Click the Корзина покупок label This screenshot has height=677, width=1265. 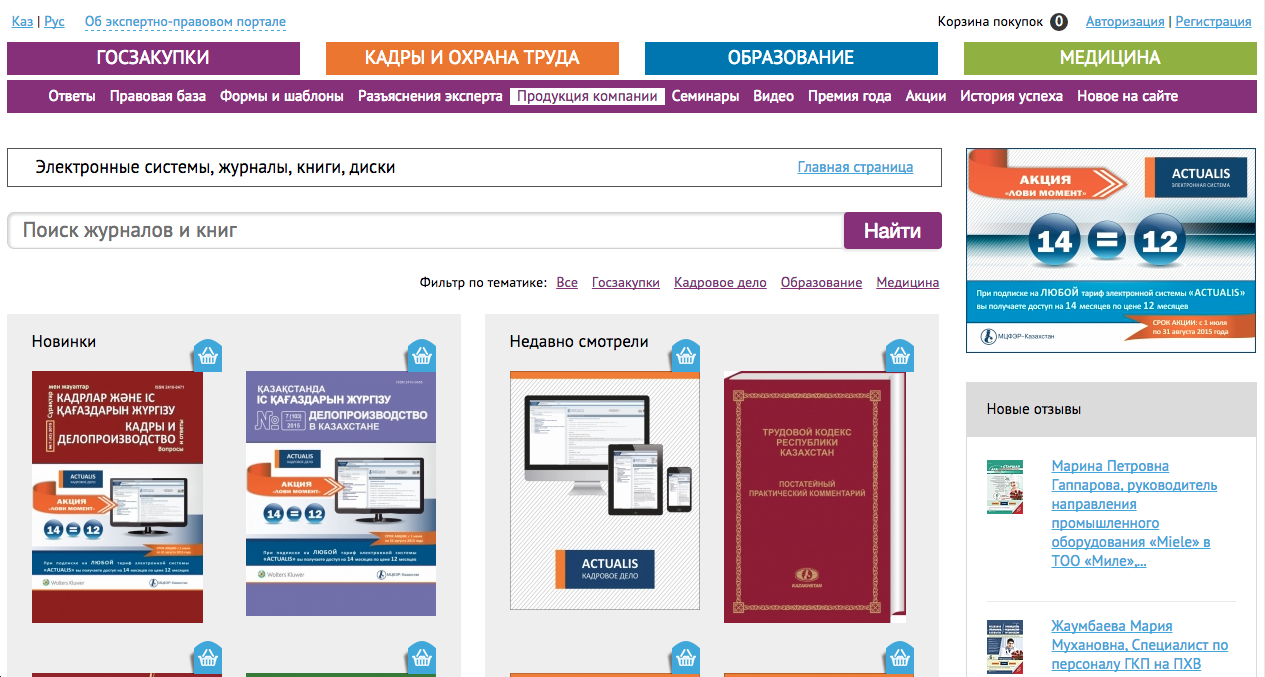coord(990,21)
